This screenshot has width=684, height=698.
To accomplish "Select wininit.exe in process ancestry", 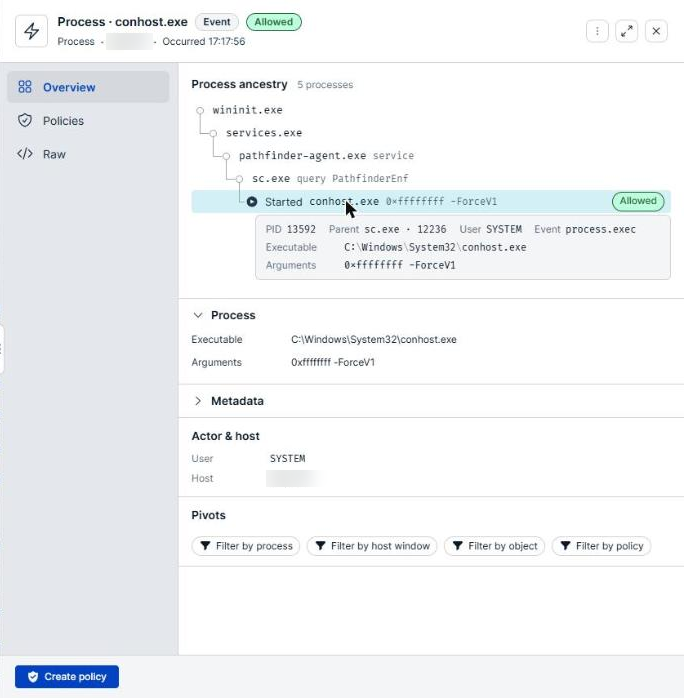I will pos(247,110).
